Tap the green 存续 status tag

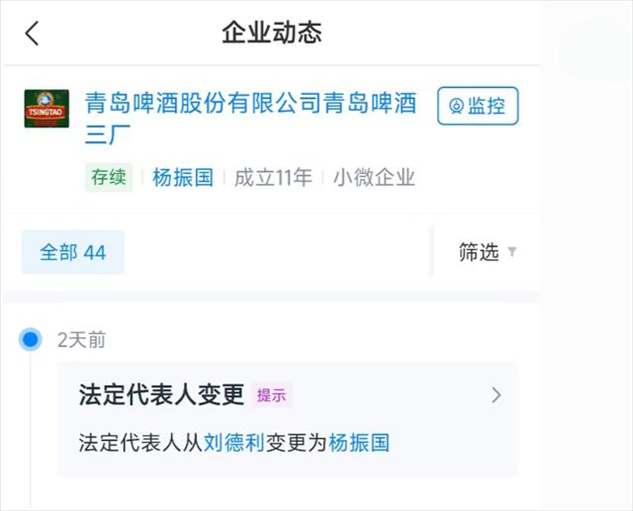109,178
